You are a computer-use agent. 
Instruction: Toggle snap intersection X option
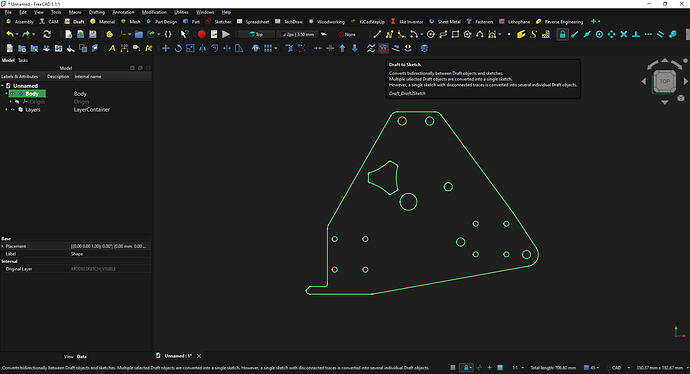point(624,34)
